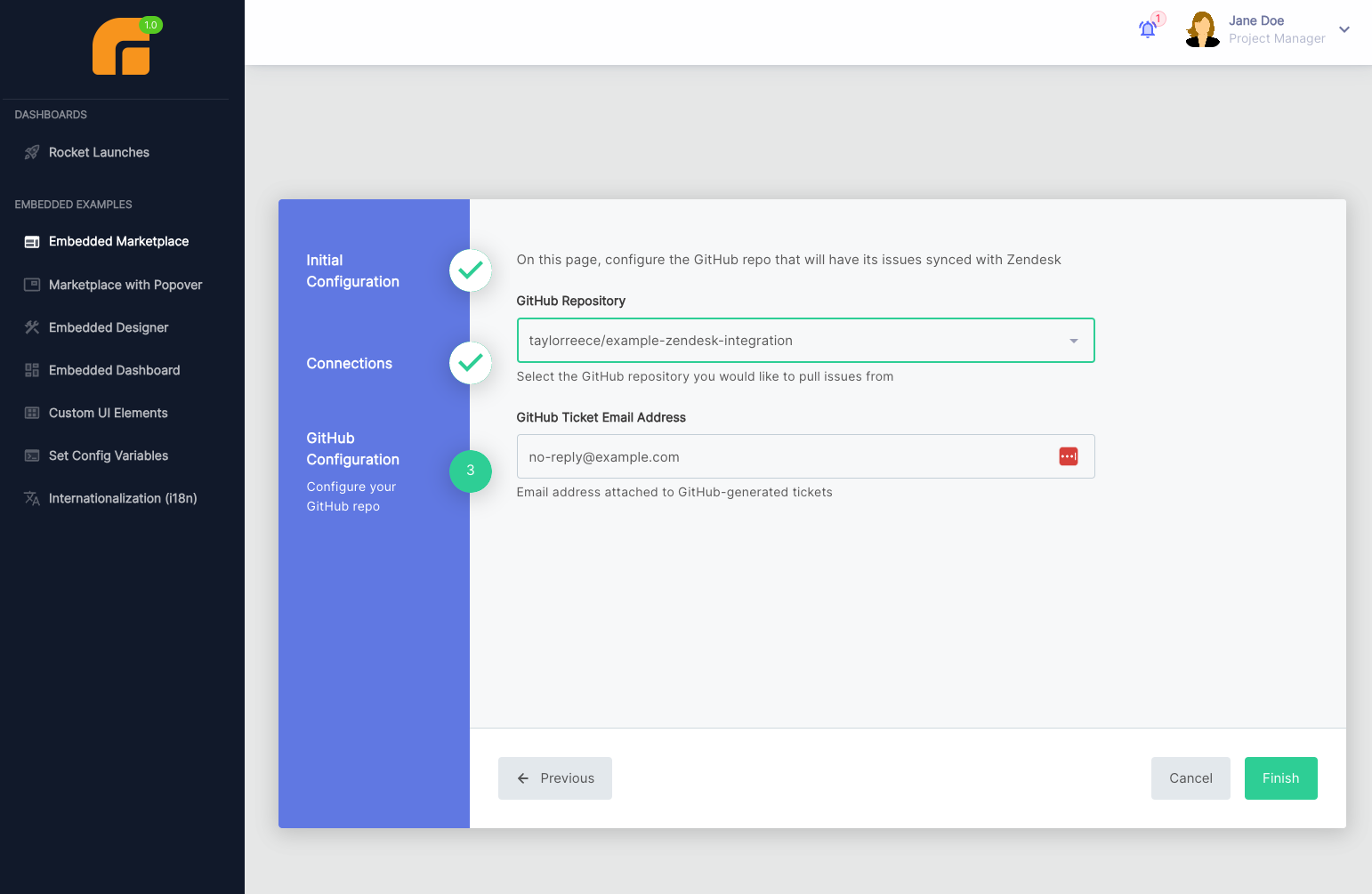The width and height of the screenshot is (1372, 894).
Task: Select the Rocket Launches dashboard icon
Action: pyautogui.click(x=30, y=152)
